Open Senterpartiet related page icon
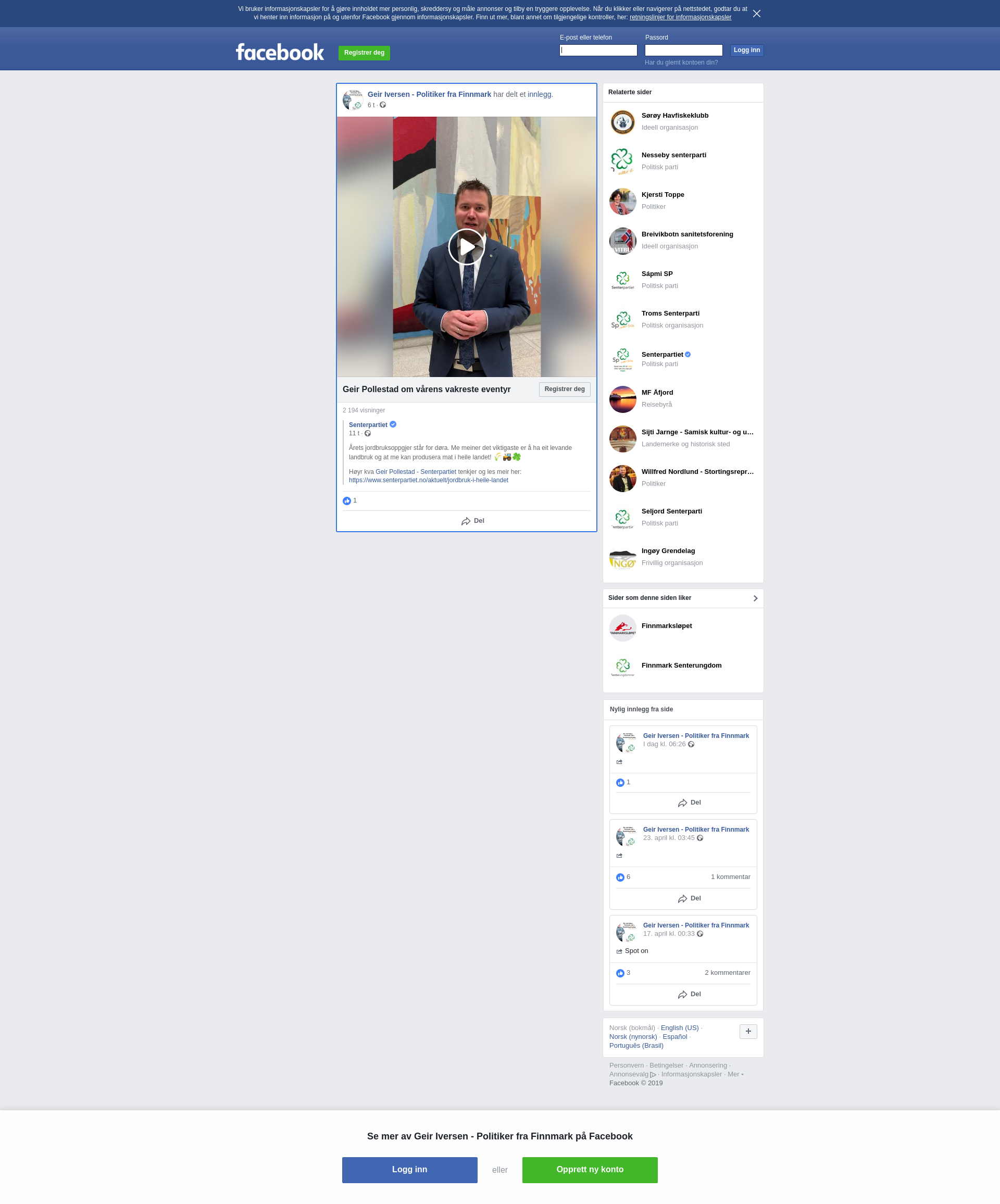 click(623, 359)
